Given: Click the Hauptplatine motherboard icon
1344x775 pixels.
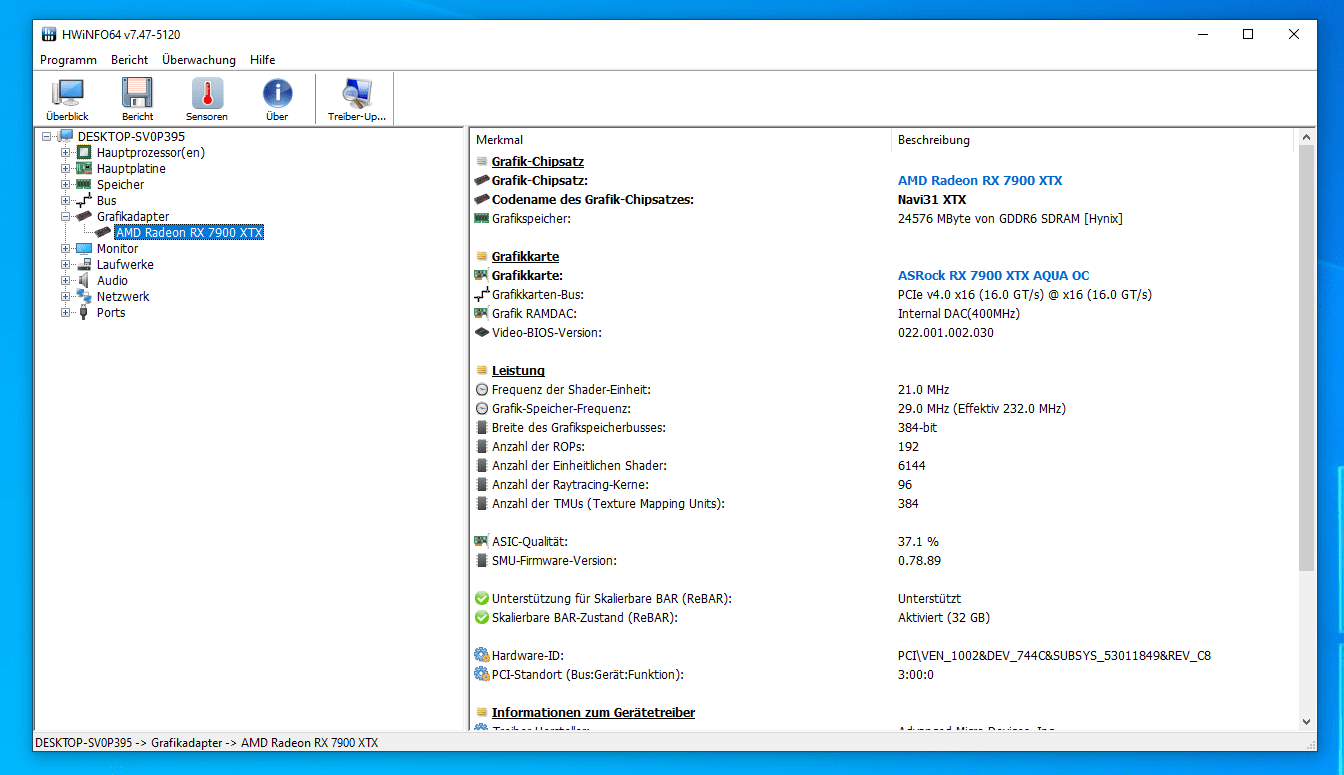Looking at the screenshot, I should coord(84,169).
